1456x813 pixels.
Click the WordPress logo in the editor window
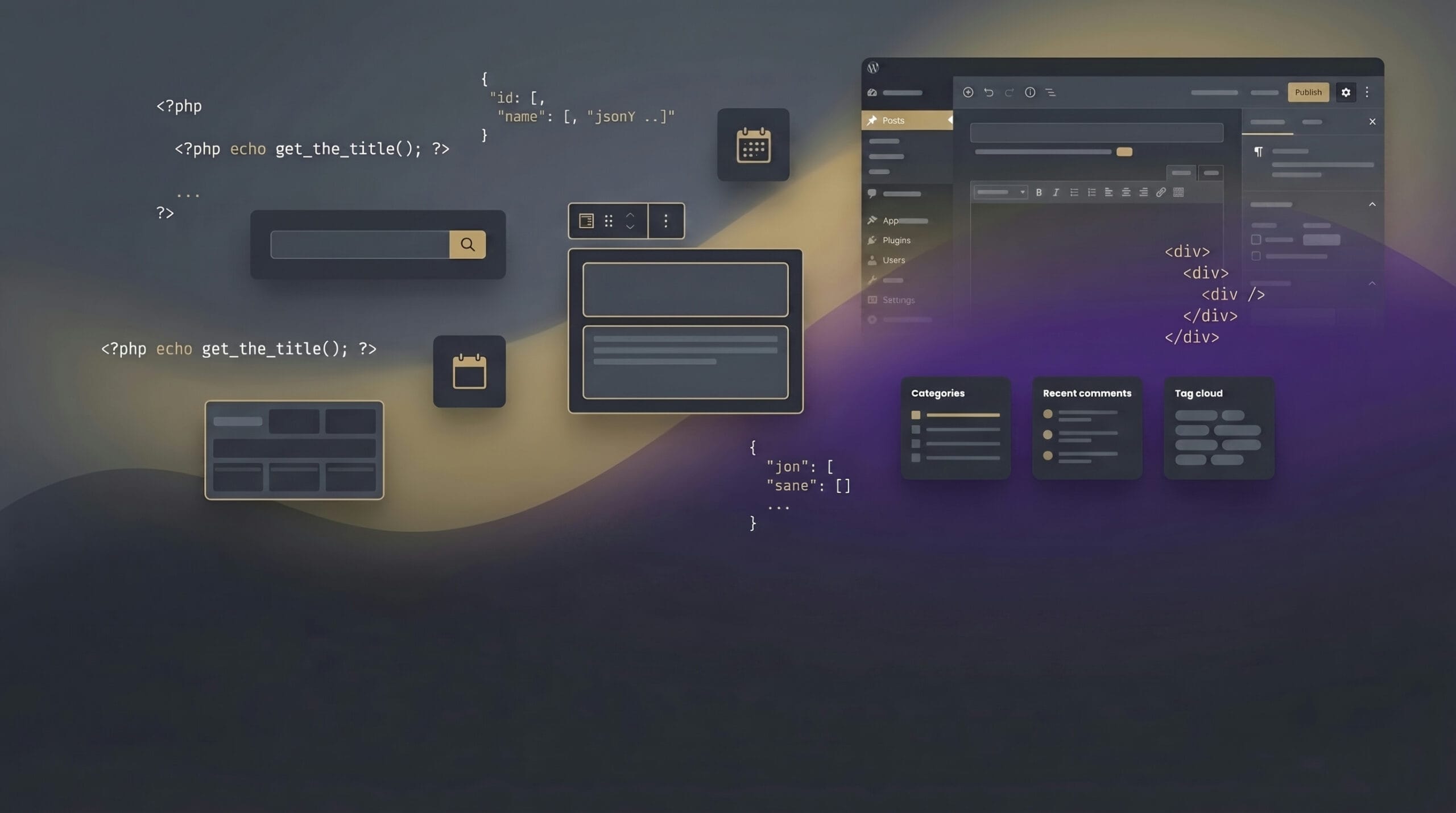tap(873, 68)
